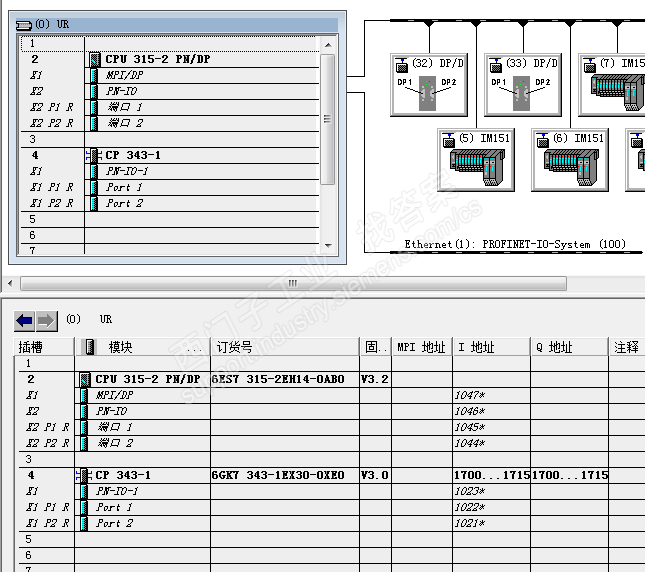Click the 订货号 column header

pyautogui.click(x=285, y=347)
